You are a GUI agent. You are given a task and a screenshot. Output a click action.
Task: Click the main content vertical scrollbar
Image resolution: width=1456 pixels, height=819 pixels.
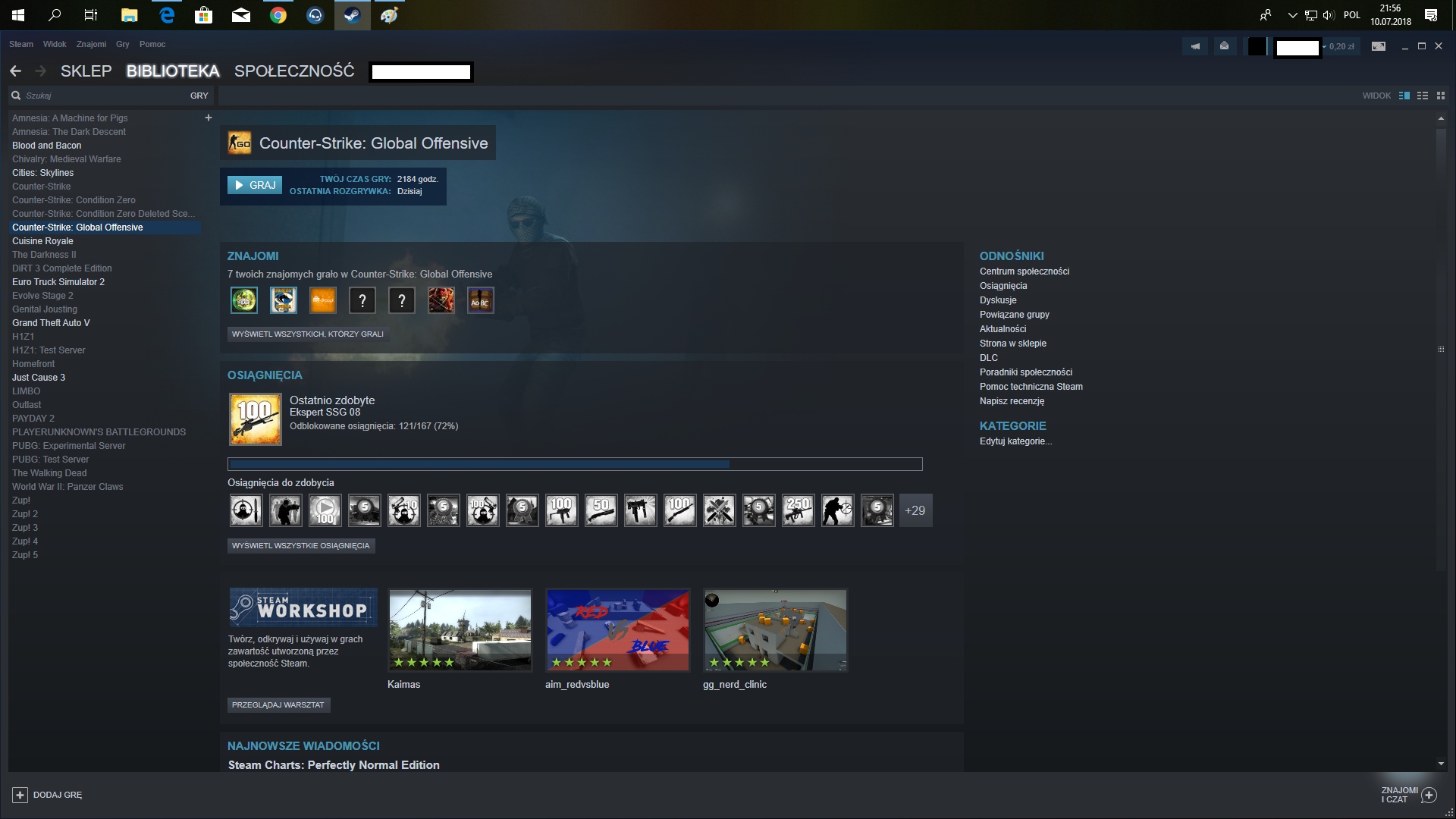tap(1441, 349)
